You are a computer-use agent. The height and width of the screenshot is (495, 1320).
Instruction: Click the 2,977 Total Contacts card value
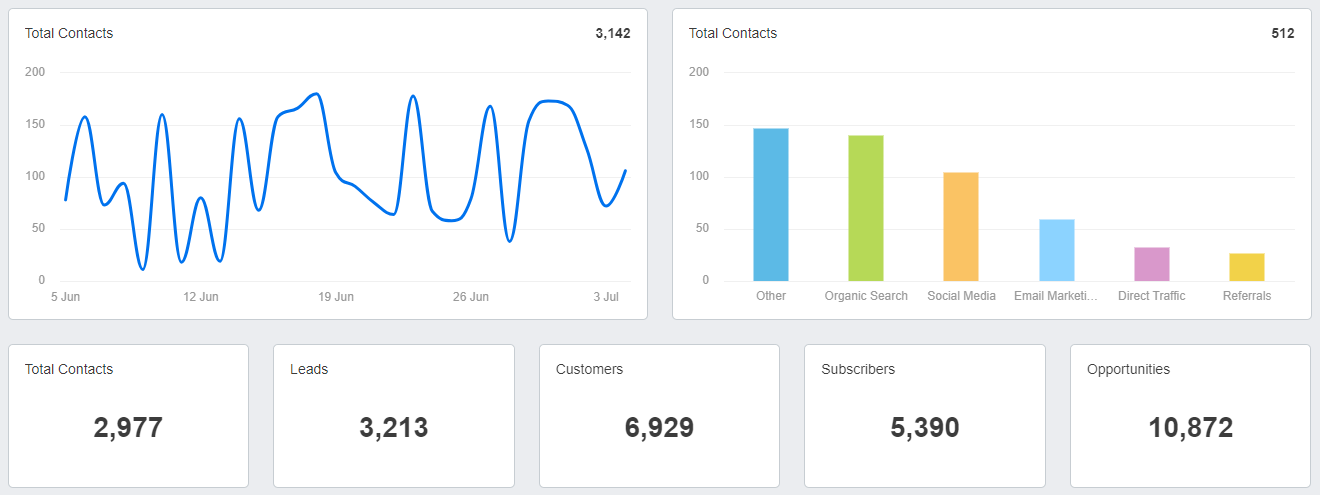click(x=128, y=428)
